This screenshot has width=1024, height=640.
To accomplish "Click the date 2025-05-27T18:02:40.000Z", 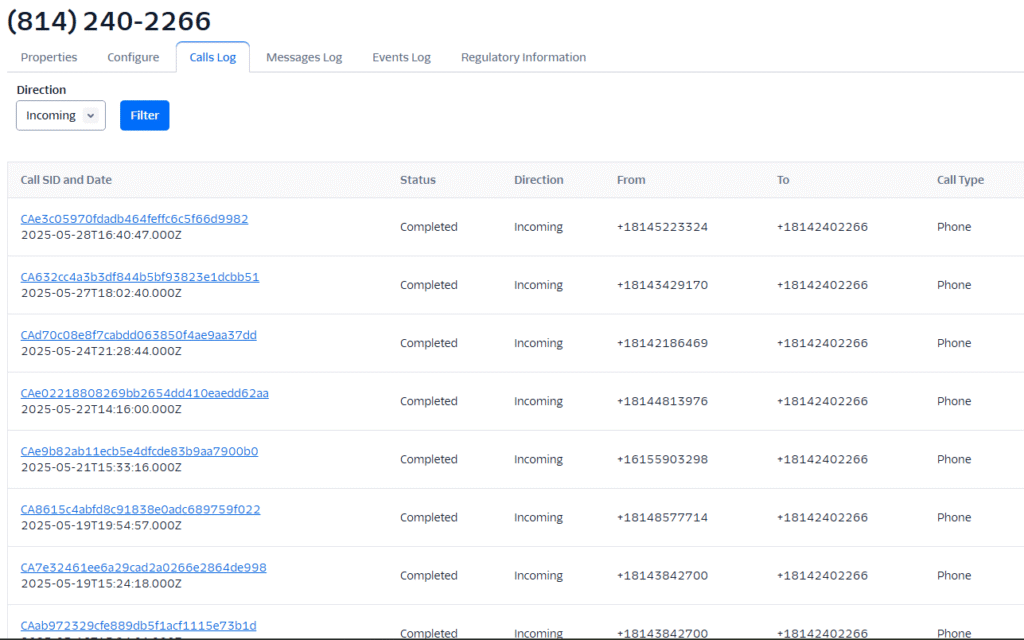I will (101, 293).
